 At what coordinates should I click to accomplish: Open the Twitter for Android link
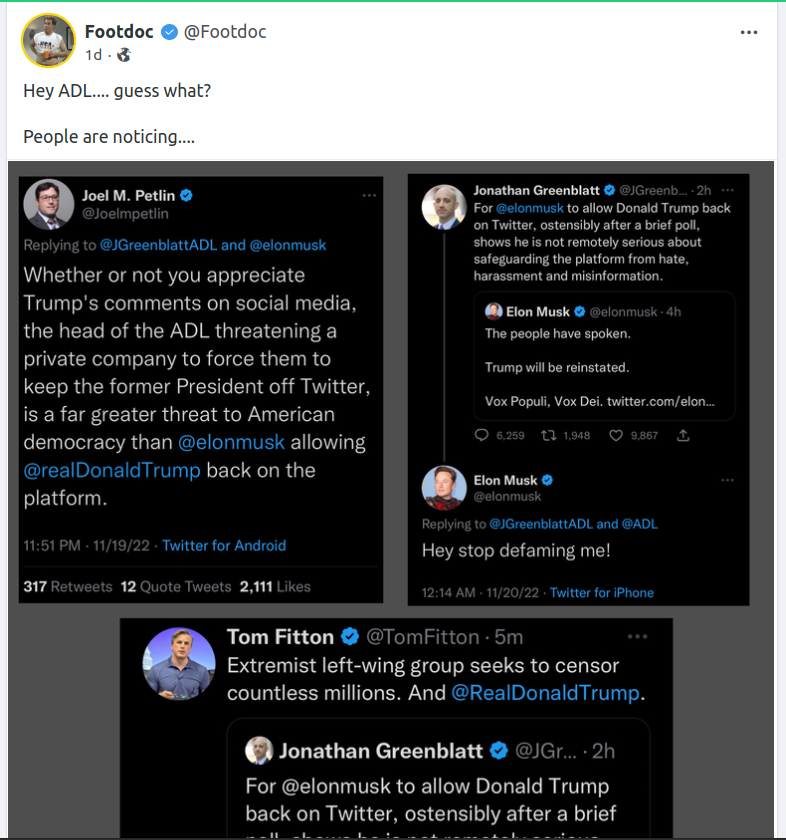[x=224, y=545]
